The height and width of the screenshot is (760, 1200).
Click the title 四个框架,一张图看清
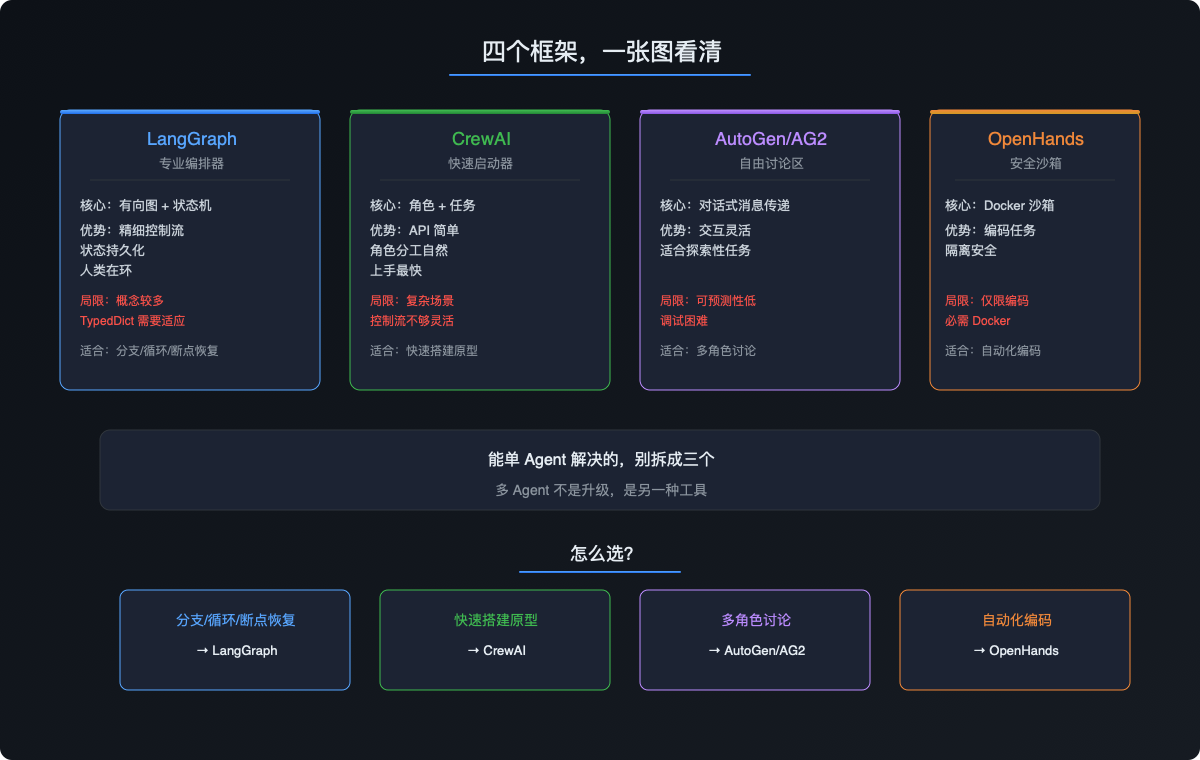[x=601, y=52]
